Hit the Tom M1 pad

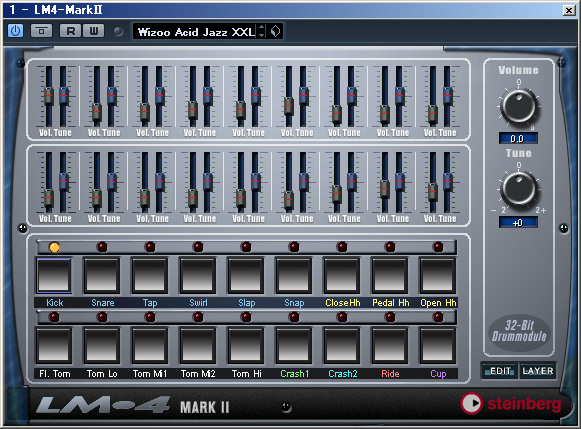point(150,345)
